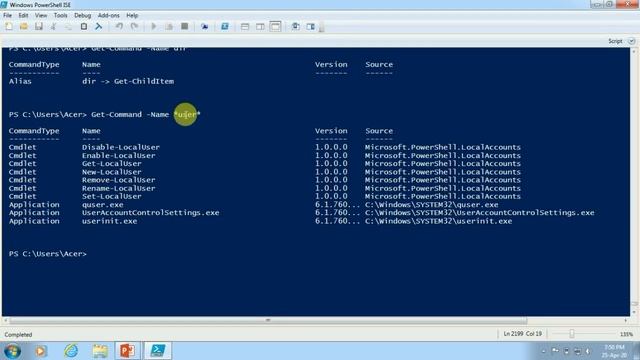Open the Debug menu
The image size is (640, 360).
[82, 15]
